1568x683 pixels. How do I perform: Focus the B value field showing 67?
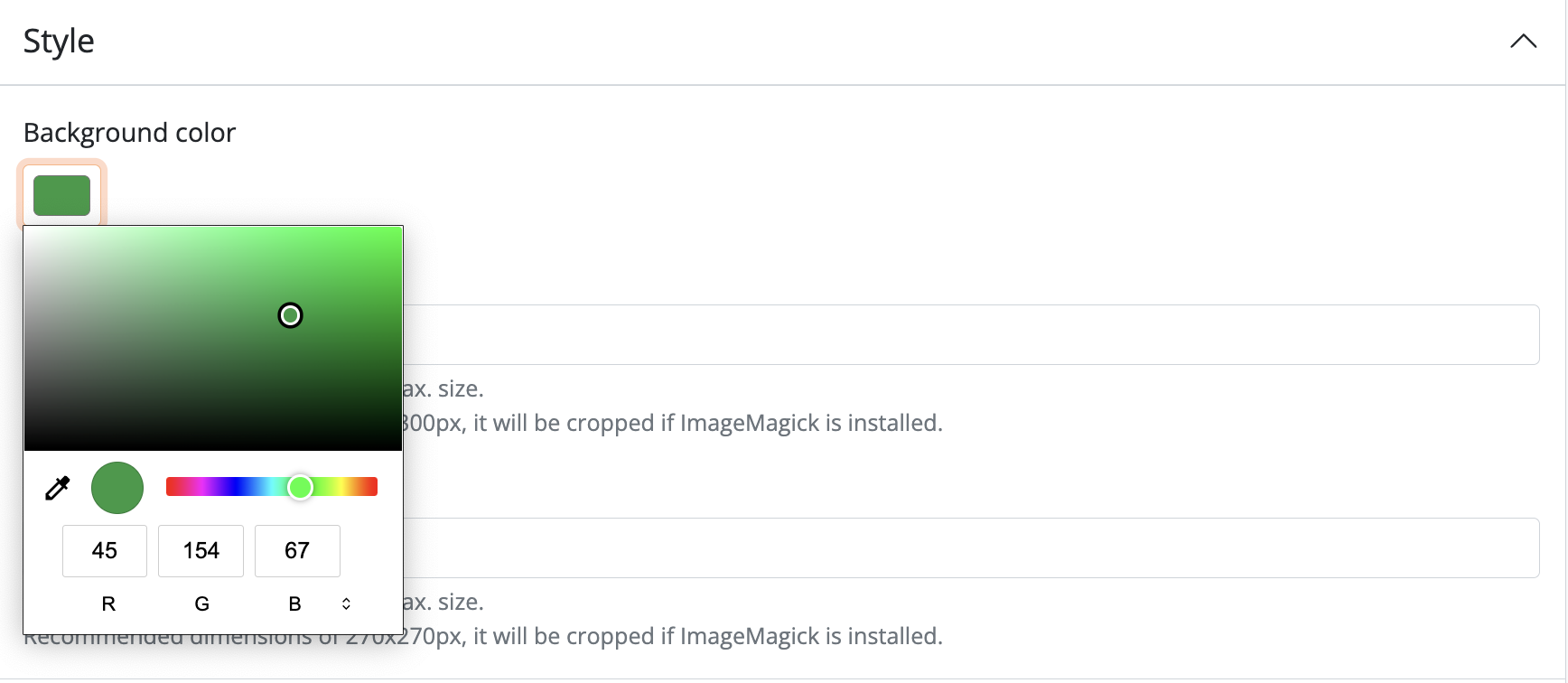click(x=297, y=551)
